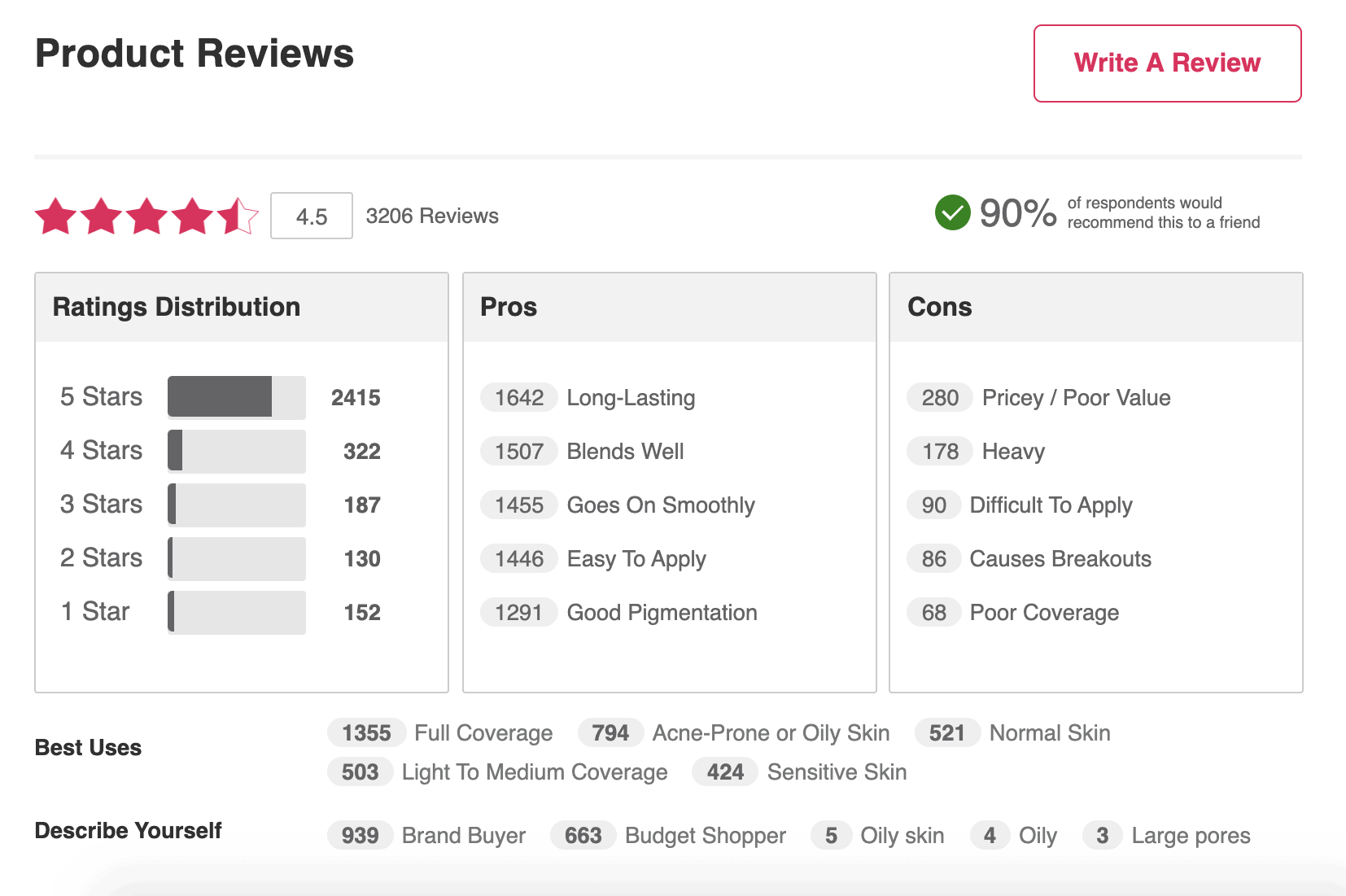Click the green recommendation checkmark icon
The width and height of the screenshot is (1346, 896).
tap(952, 213)
